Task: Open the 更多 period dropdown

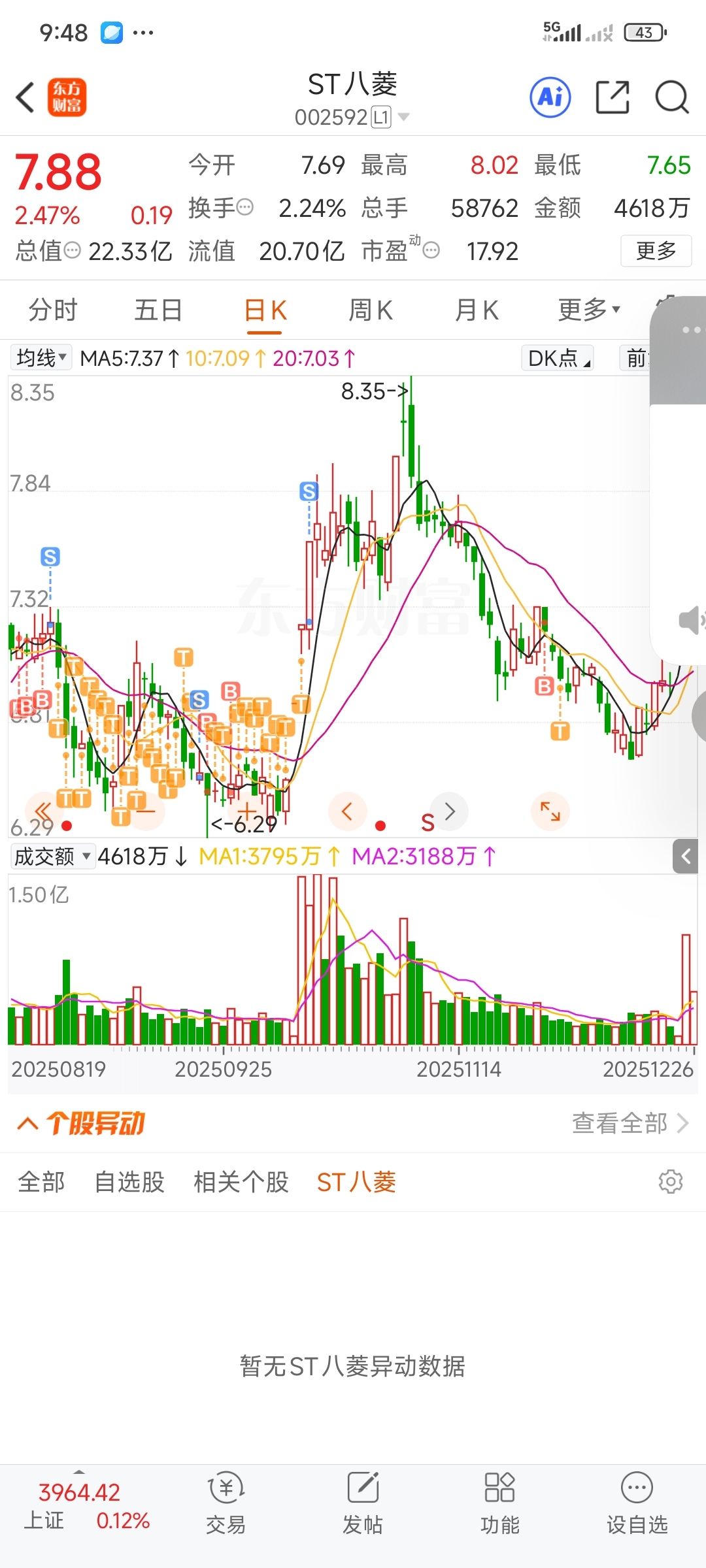Action: (589, 310)
